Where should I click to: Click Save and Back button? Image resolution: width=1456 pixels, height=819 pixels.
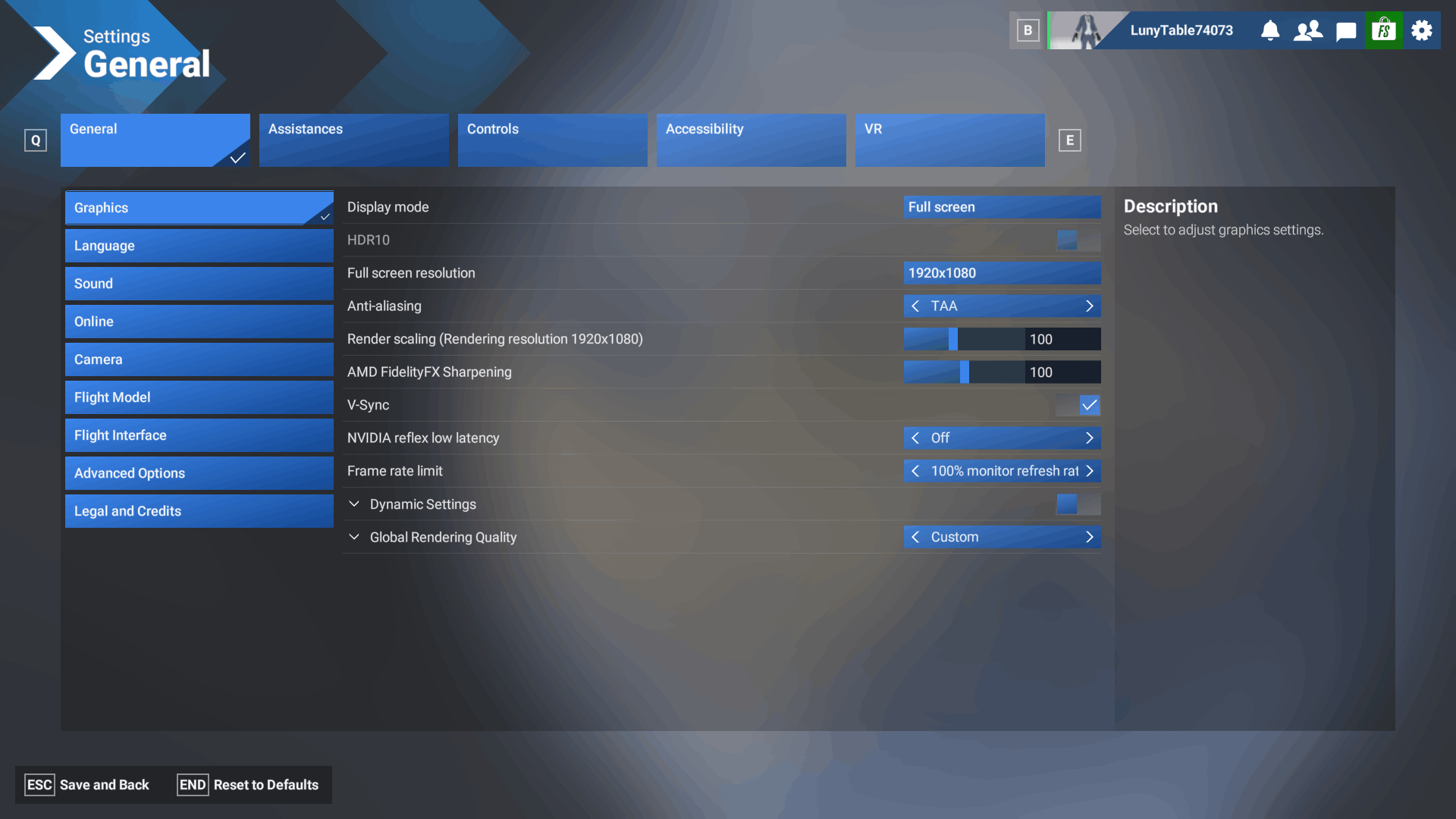pyautogui.click(x=88, y=785)
